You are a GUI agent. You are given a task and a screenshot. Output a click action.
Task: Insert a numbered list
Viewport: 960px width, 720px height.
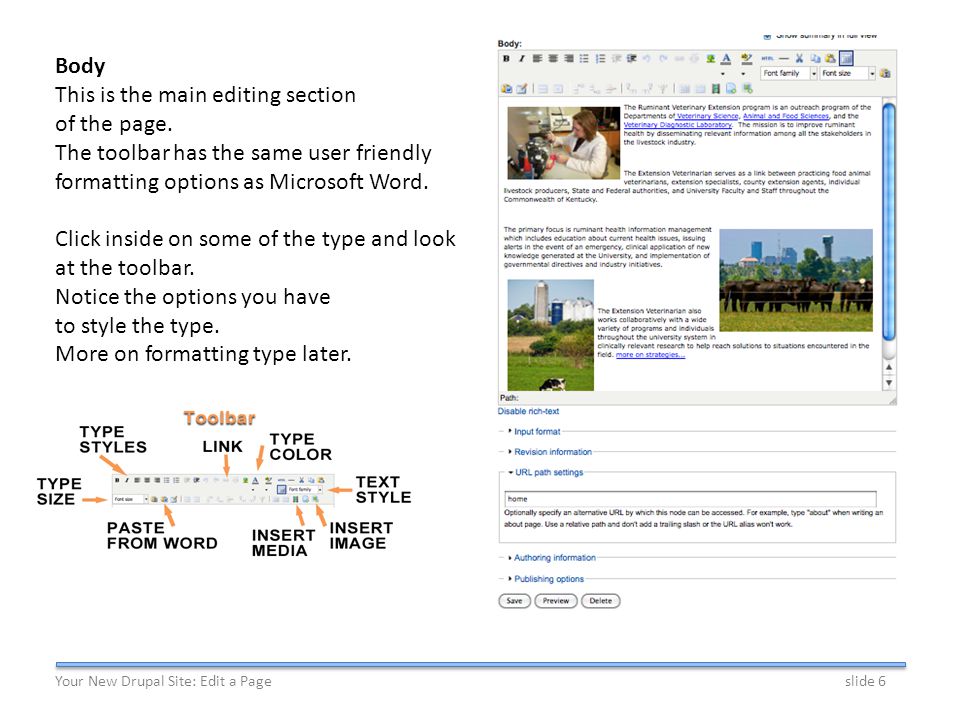click(600, 59)
